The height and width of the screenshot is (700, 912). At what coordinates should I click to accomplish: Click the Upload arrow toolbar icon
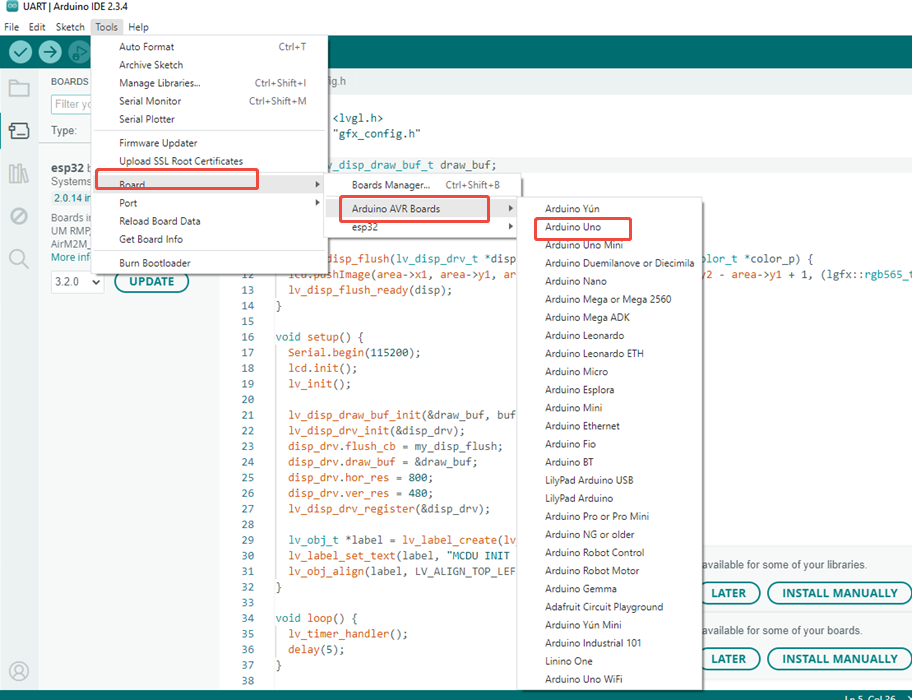click(50, 52)
